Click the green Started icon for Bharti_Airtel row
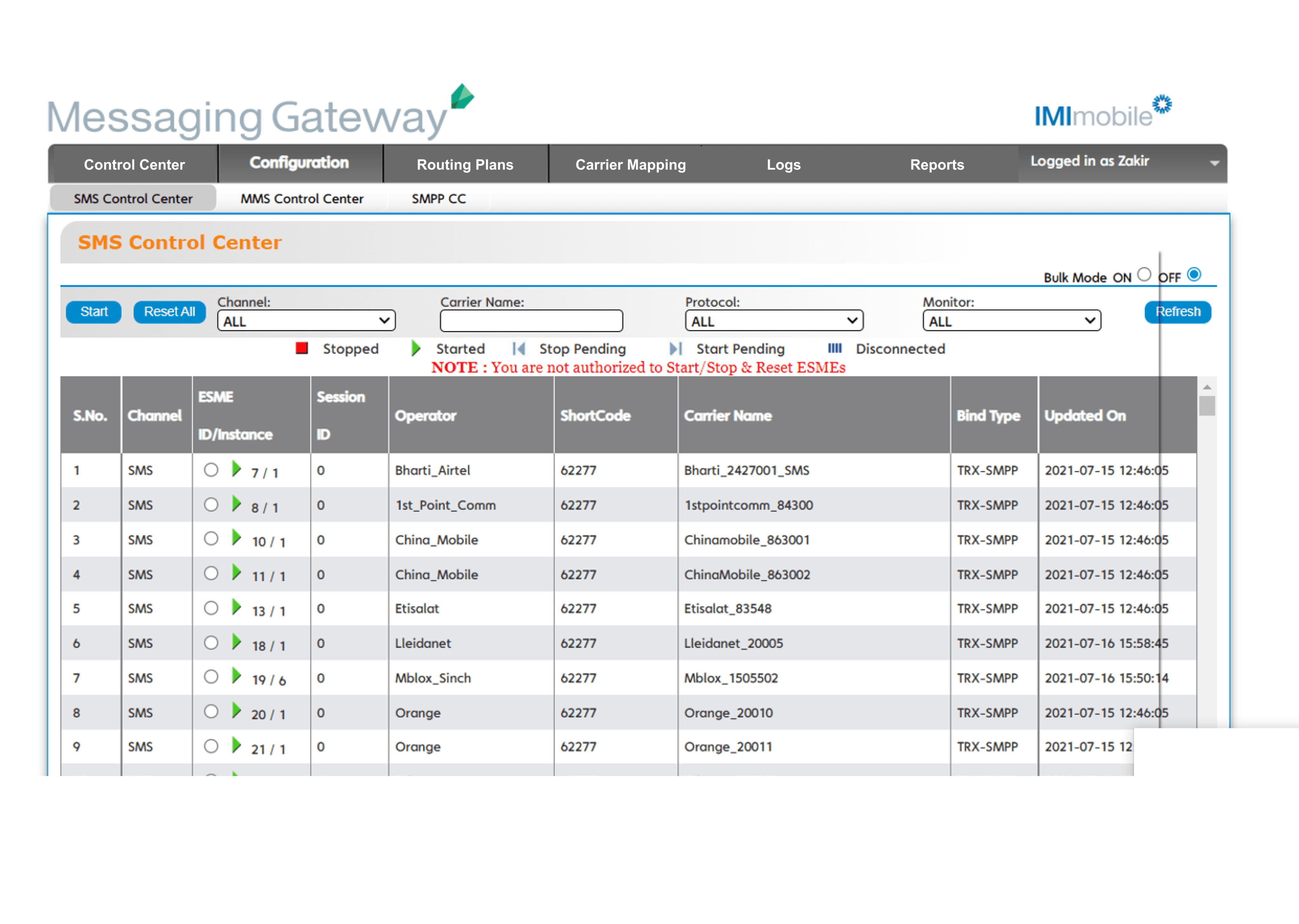Screen dimensions: 1299x924 (x=236, y=469)
